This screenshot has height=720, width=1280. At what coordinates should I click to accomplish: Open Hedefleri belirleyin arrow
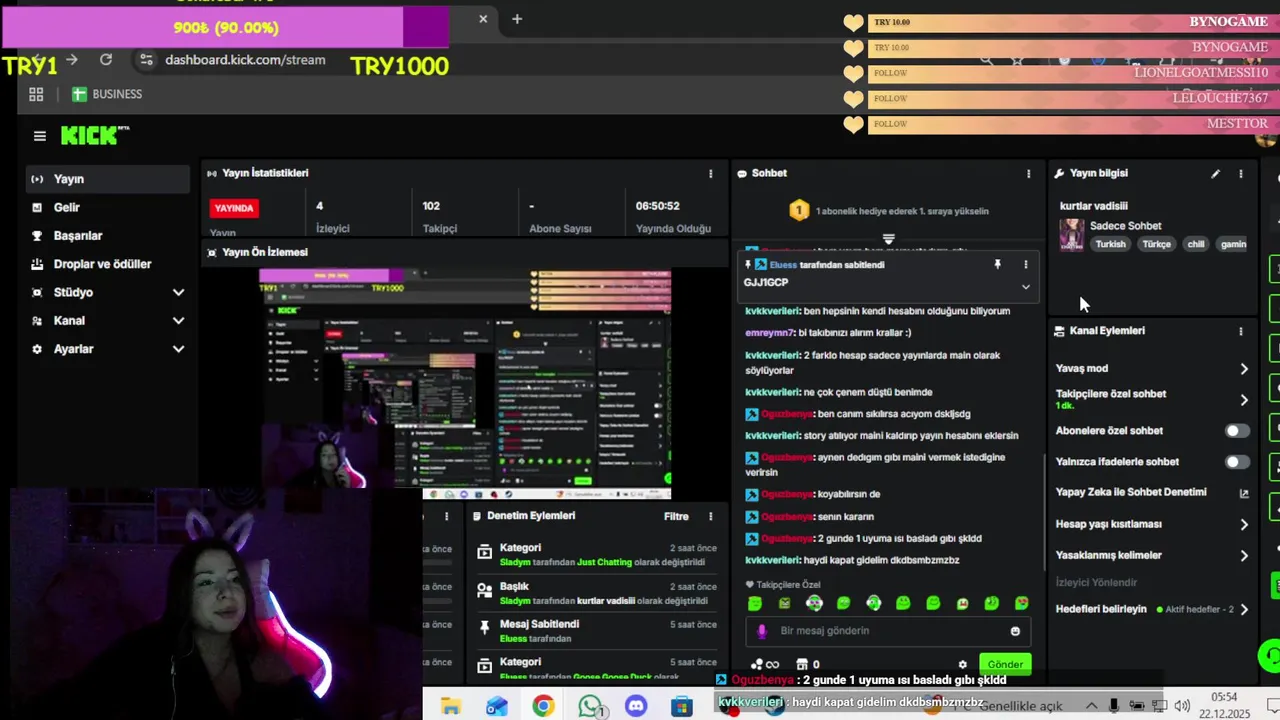(x=1244, y=609)
